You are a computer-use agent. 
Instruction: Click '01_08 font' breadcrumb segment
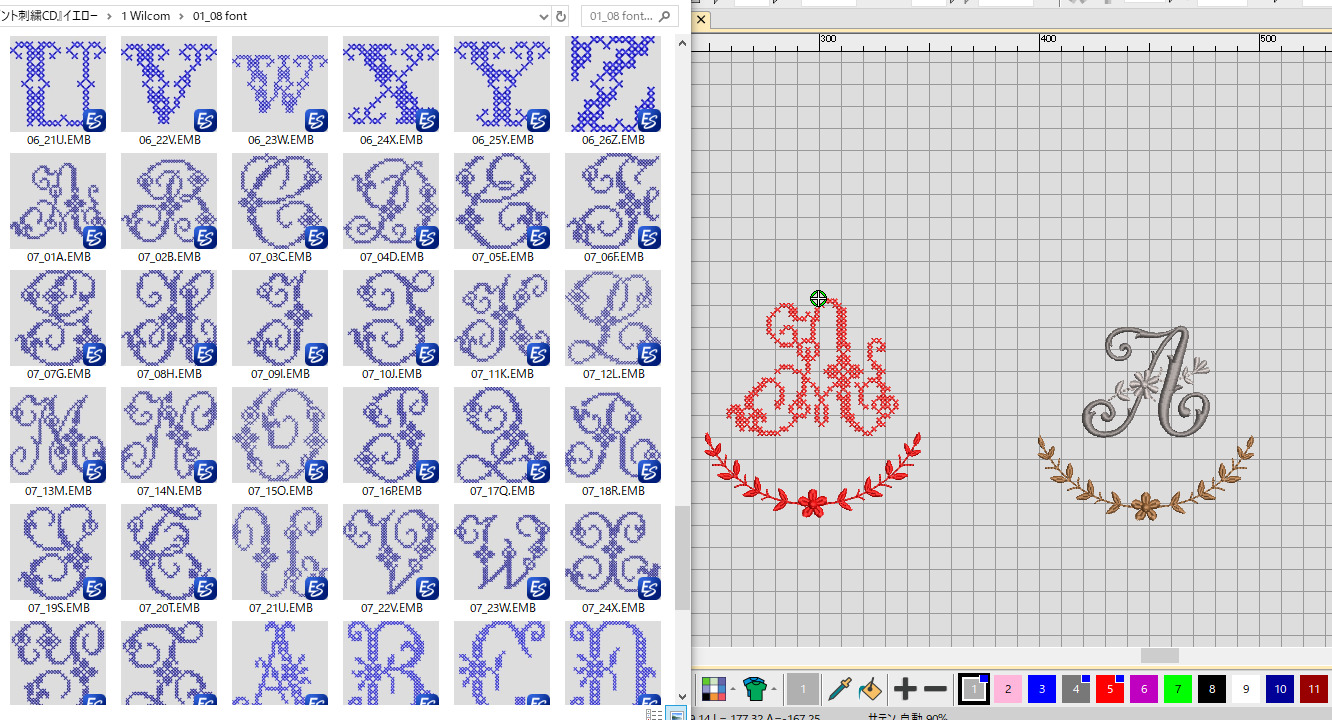pos(220,16)
